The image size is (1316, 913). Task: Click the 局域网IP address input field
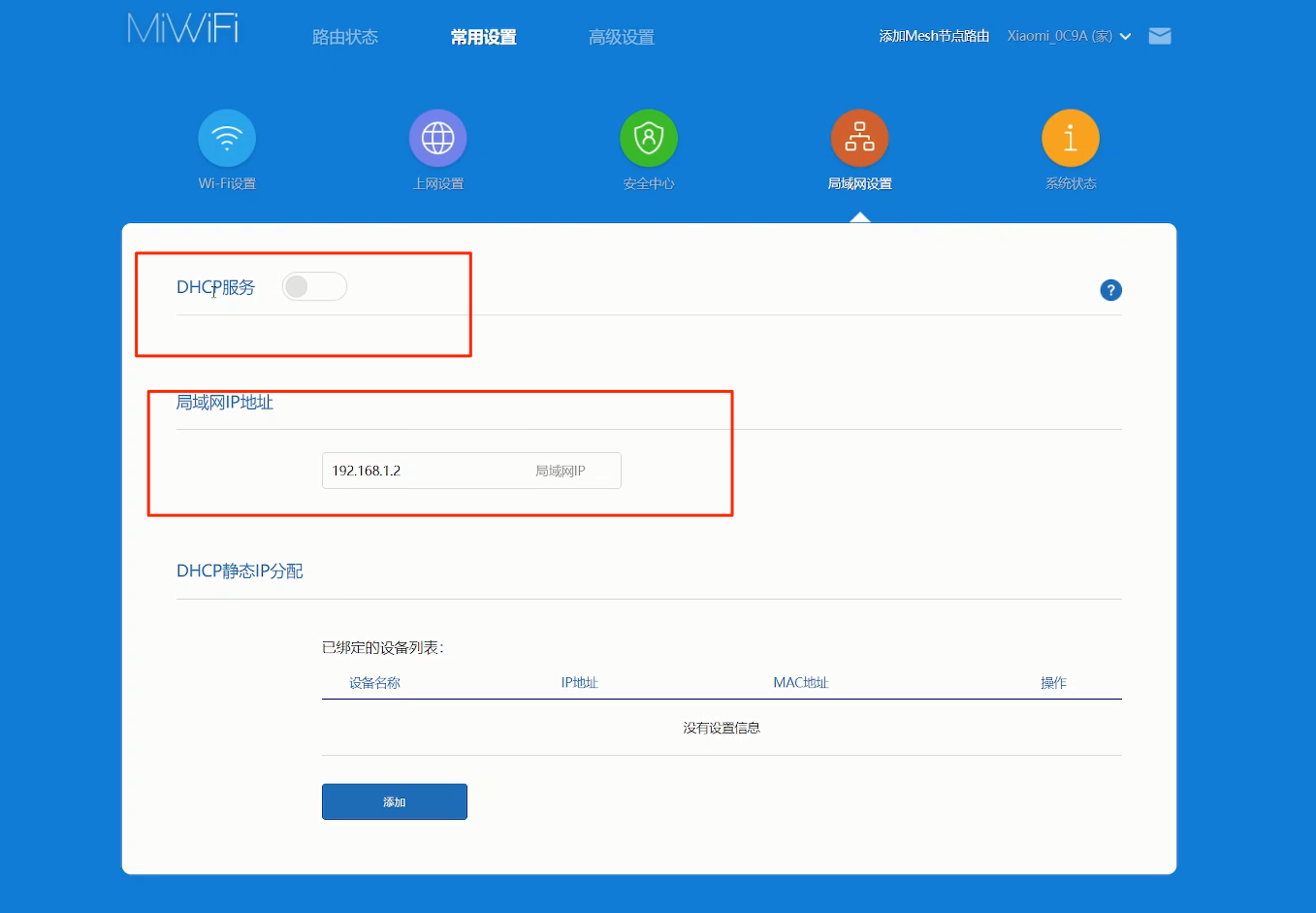471,471
